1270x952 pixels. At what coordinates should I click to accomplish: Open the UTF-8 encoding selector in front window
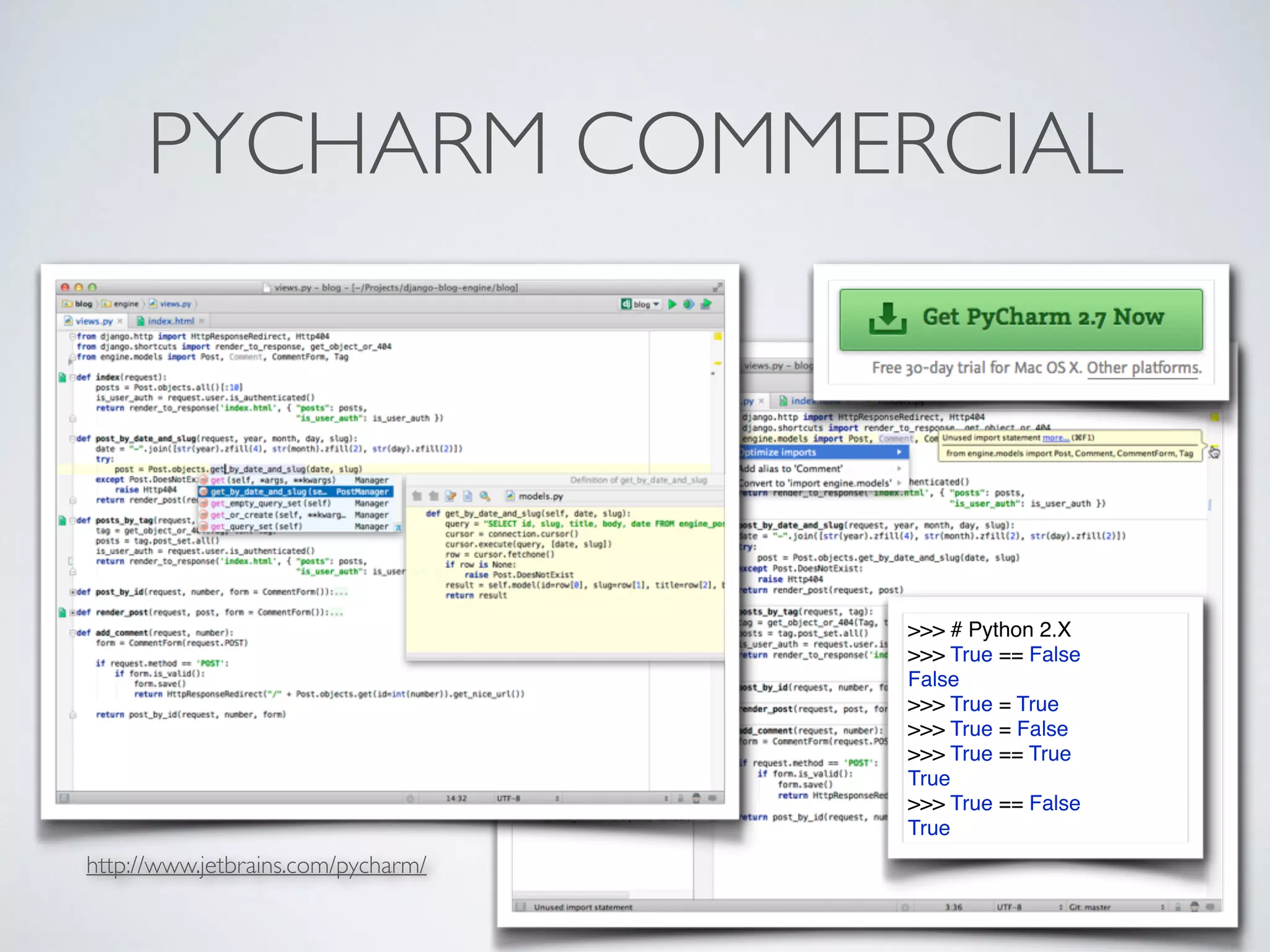[x=527, y=798]
